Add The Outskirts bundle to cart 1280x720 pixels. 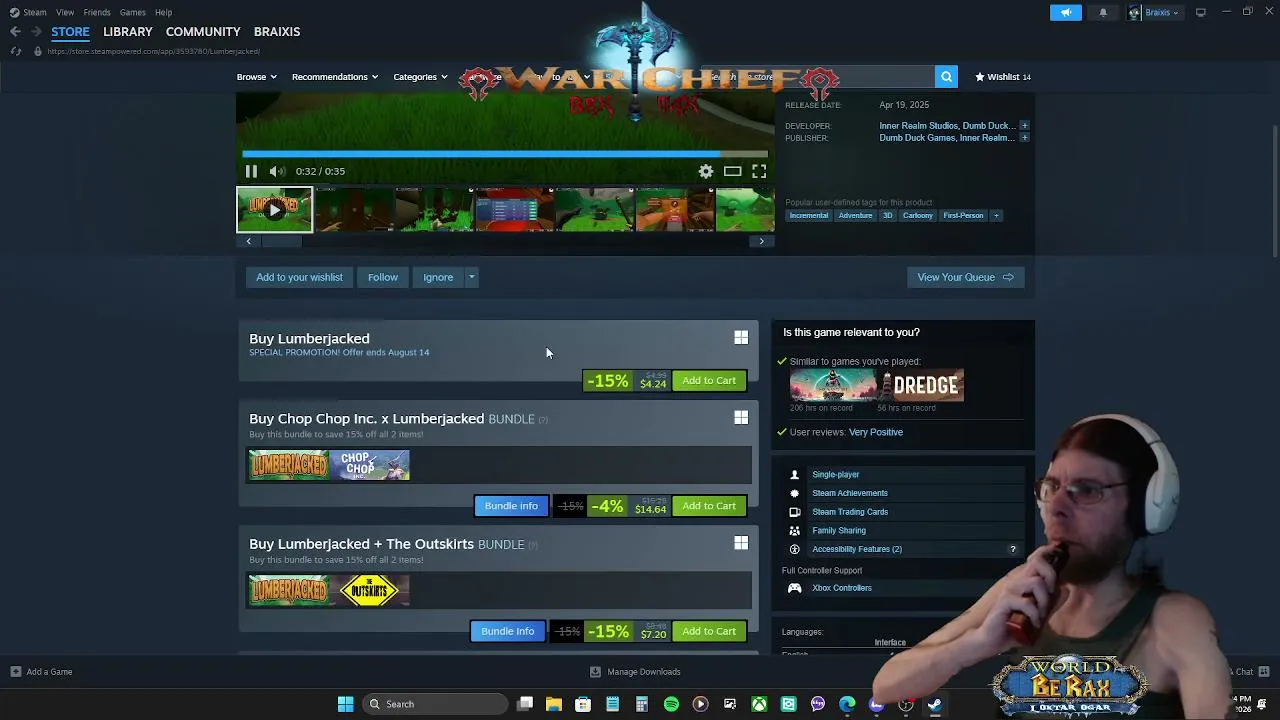(709, 631)
